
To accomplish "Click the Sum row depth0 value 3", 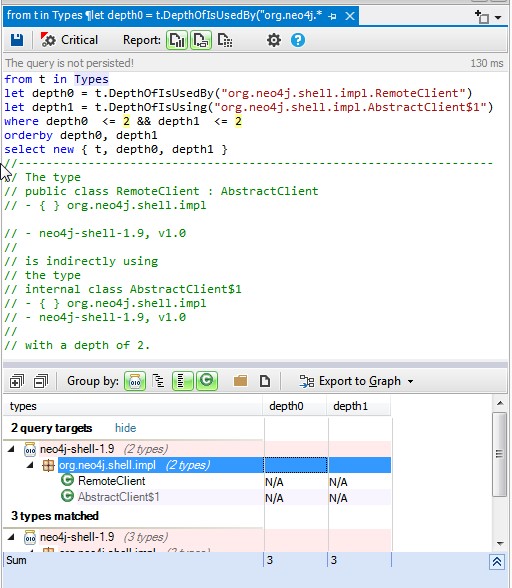I will [270, 560].
